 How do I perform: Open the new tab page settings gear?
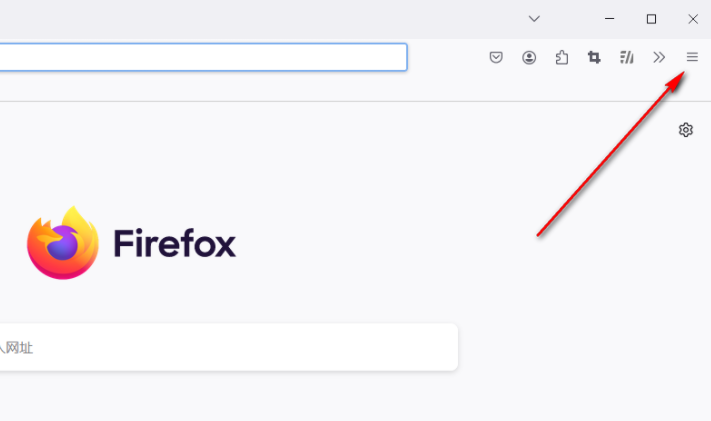click(x=686, y=130)
